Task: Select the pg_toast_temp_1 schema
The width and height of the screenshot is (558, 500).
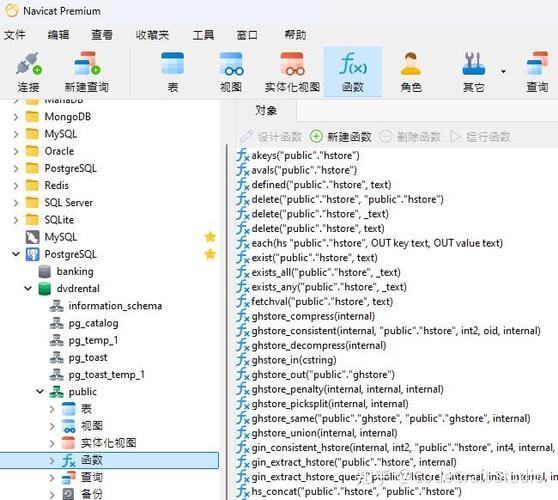Action: point(106,374)
